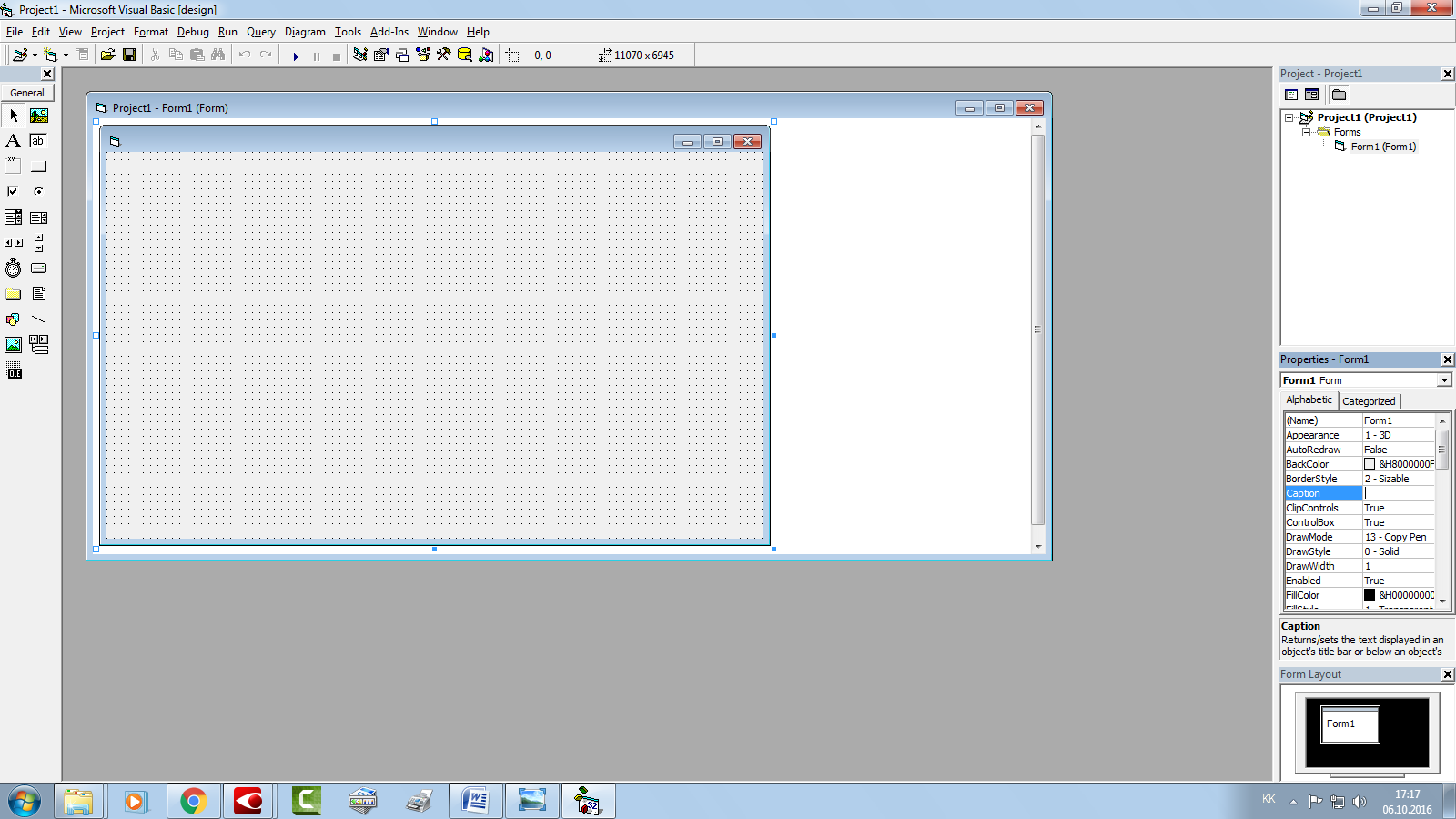Select the Label control tool

tap(14, 141)
